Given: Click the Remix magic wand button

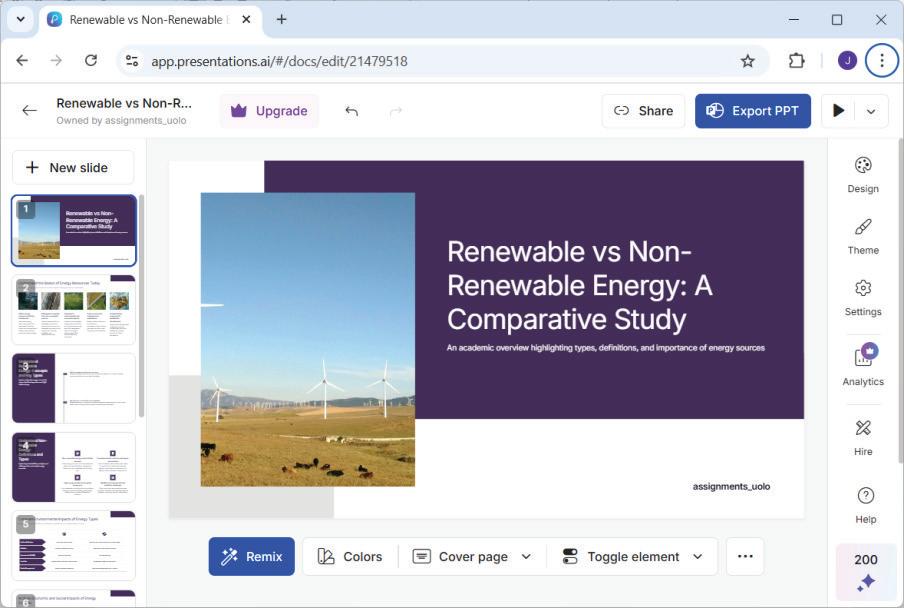Looking at the screenshot, I should (x=251, y=557).
